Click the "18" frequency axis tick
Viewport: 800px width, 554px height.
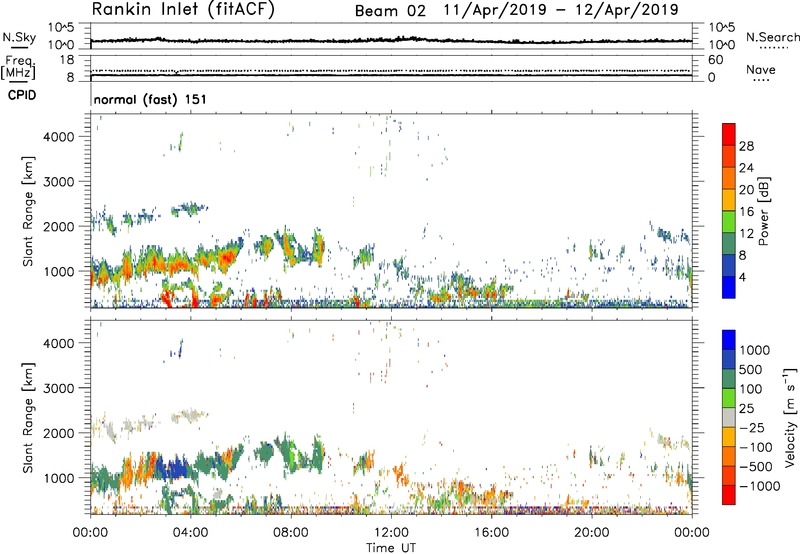coord(67,60)
